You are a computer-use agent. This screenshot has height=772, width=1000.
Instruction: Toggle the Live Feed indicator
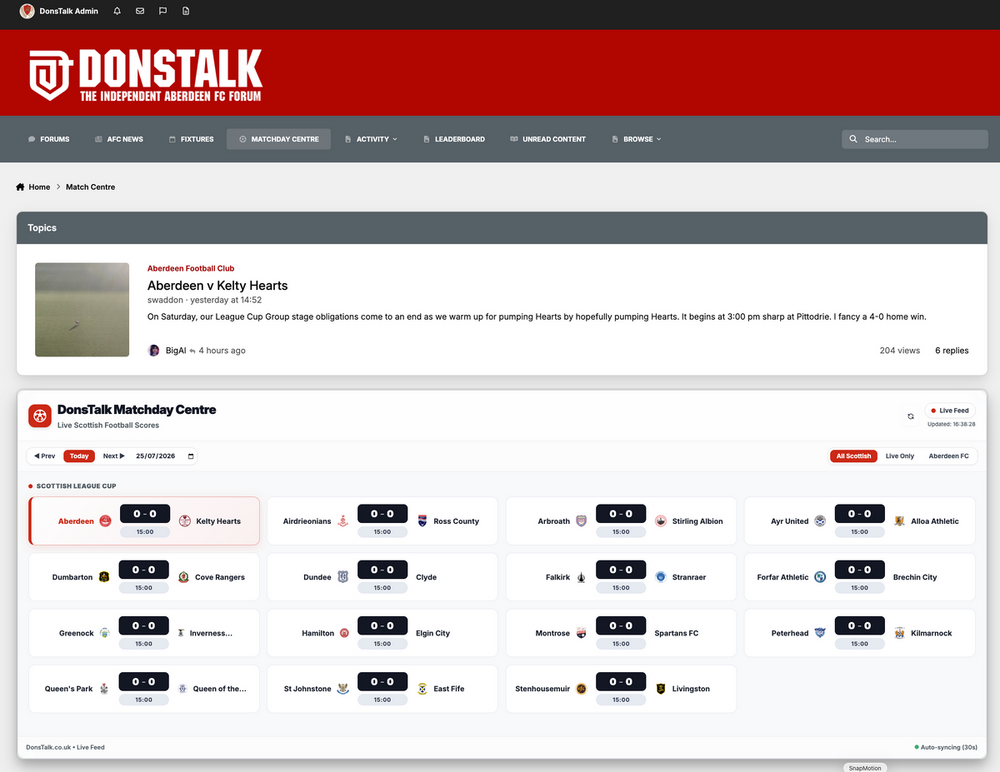(950, 410)
